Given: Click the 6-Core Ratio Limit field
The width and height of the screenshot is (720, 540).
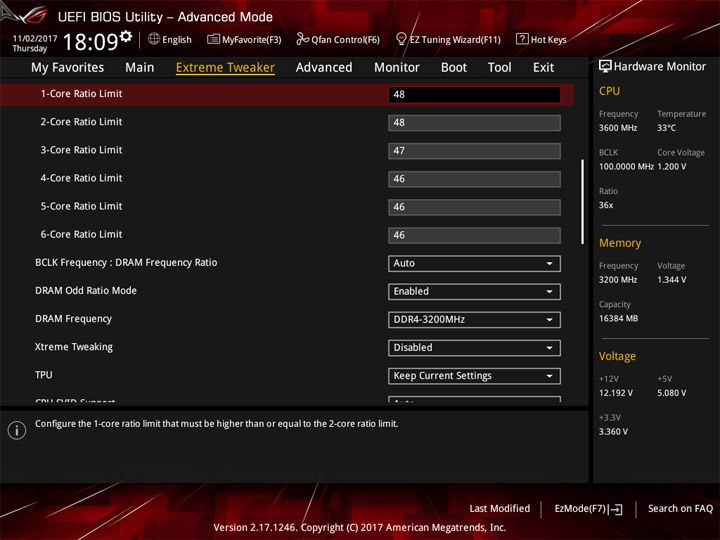Looking at the screenshot, I should tap(474, 235).
